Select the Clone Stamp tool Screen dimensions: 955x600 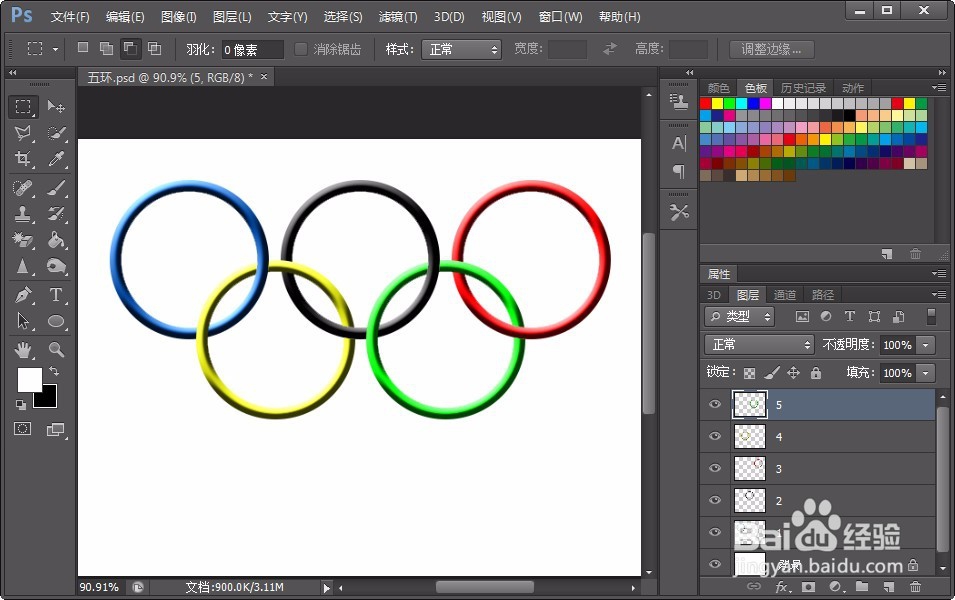[x=23, y=214]
